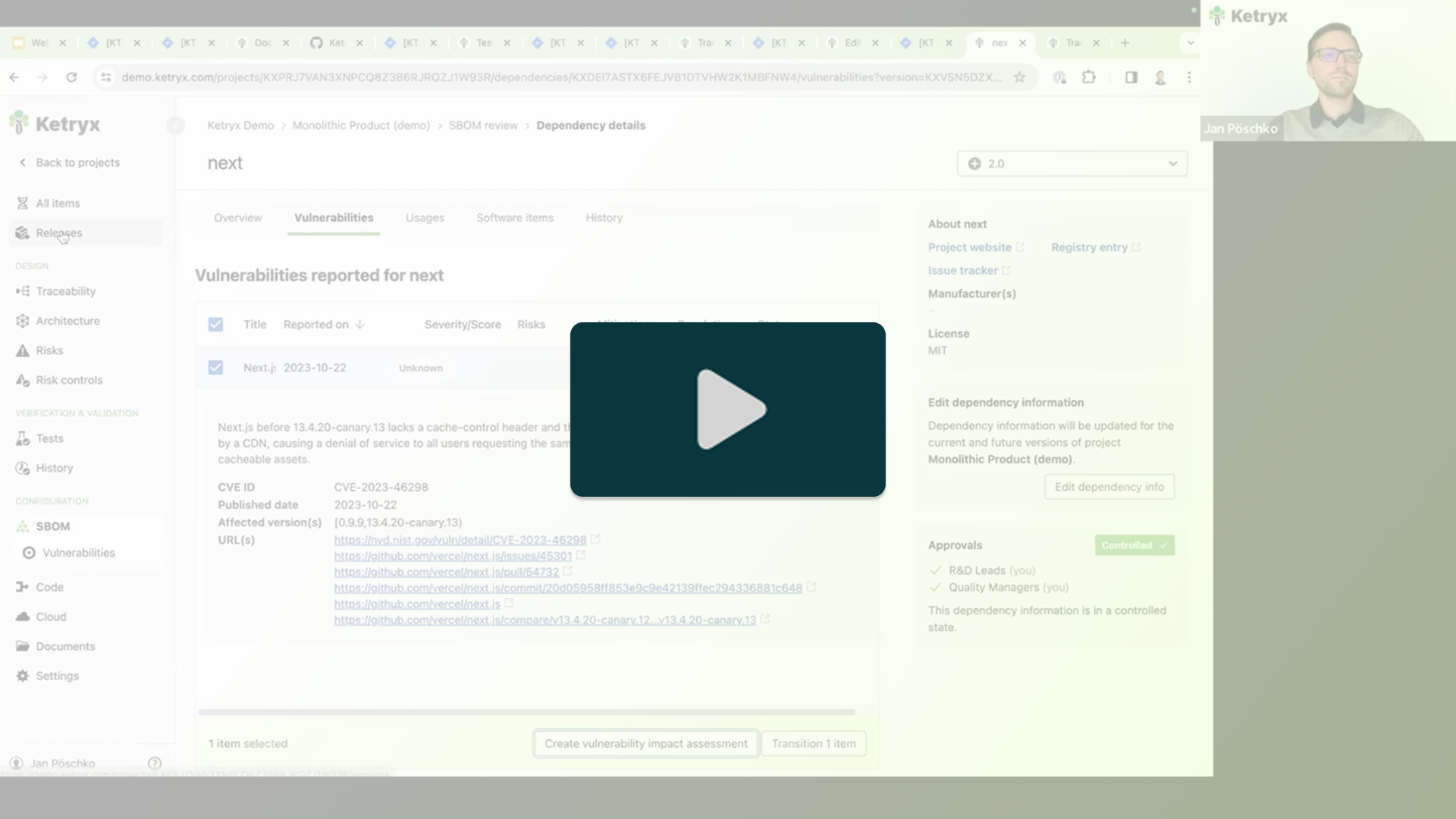Switch to the Usages tab
Screen dimensions: 1456x819
[425, 218]
